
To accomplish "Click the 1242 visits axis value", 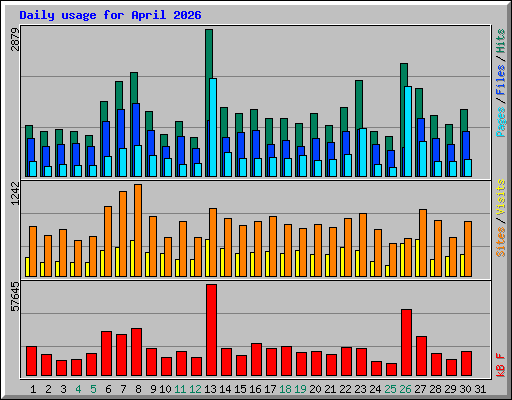I will click(15, 193).
